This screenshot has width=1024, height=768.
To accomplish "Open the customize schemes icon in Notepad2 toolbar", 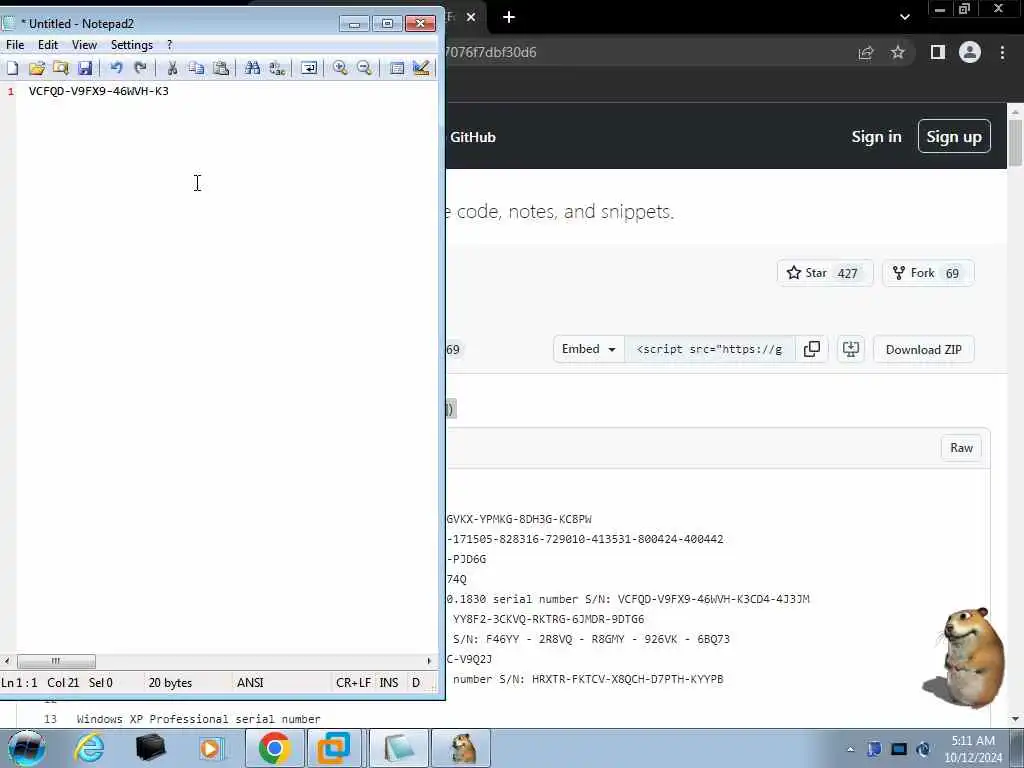I will (x=421, y=68).
